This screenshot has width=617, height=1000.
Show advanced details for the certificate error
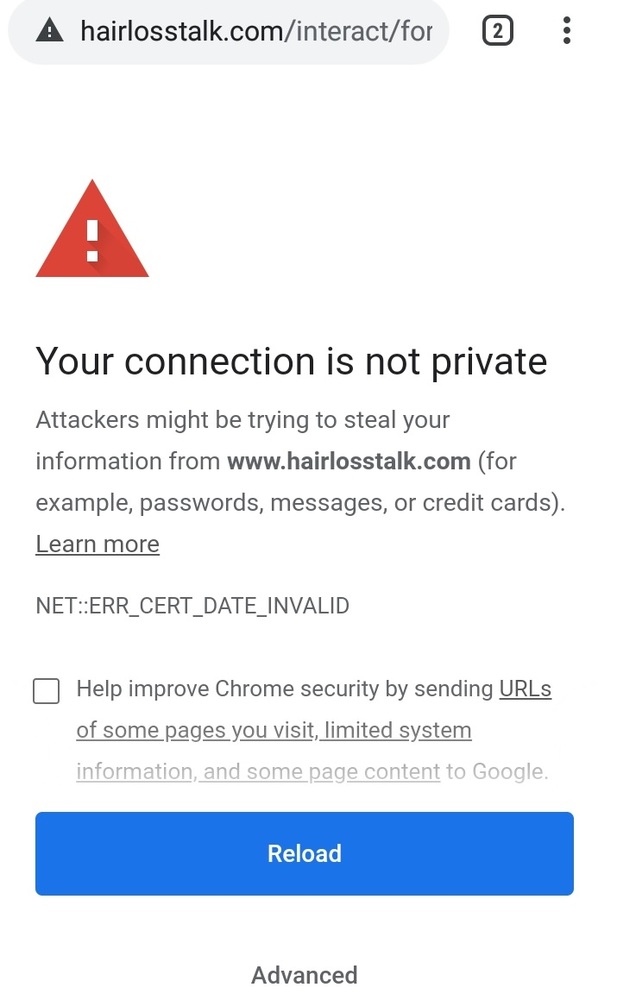click(x=304, y=975)
